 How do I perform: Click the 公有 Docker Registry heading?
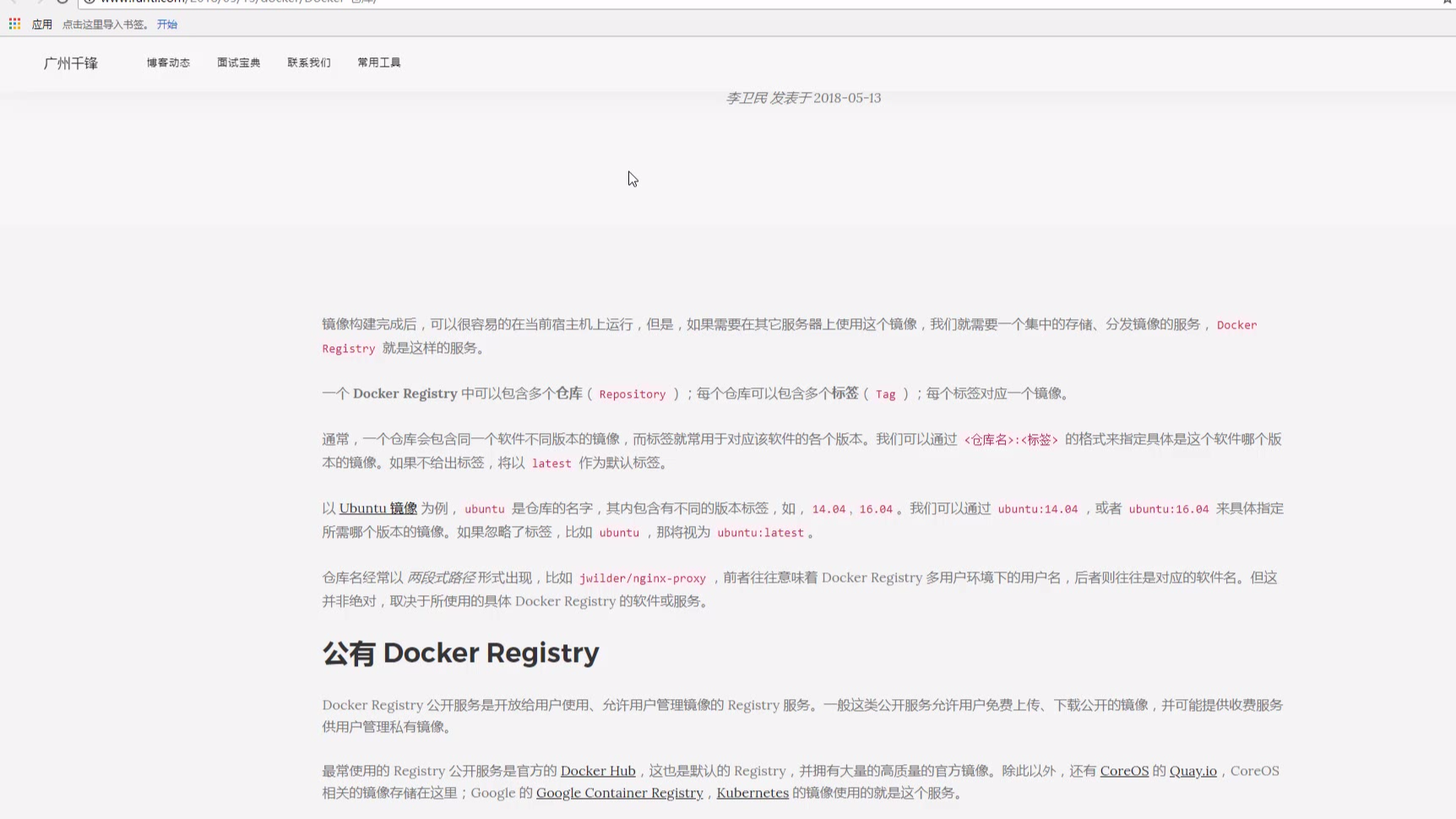click(460, 653)
